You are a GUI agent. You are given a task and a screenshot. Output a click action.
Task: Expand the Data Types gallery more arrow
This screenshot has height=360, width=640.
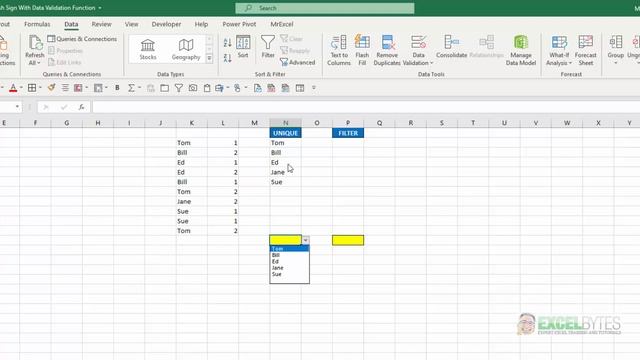(209, 59)
